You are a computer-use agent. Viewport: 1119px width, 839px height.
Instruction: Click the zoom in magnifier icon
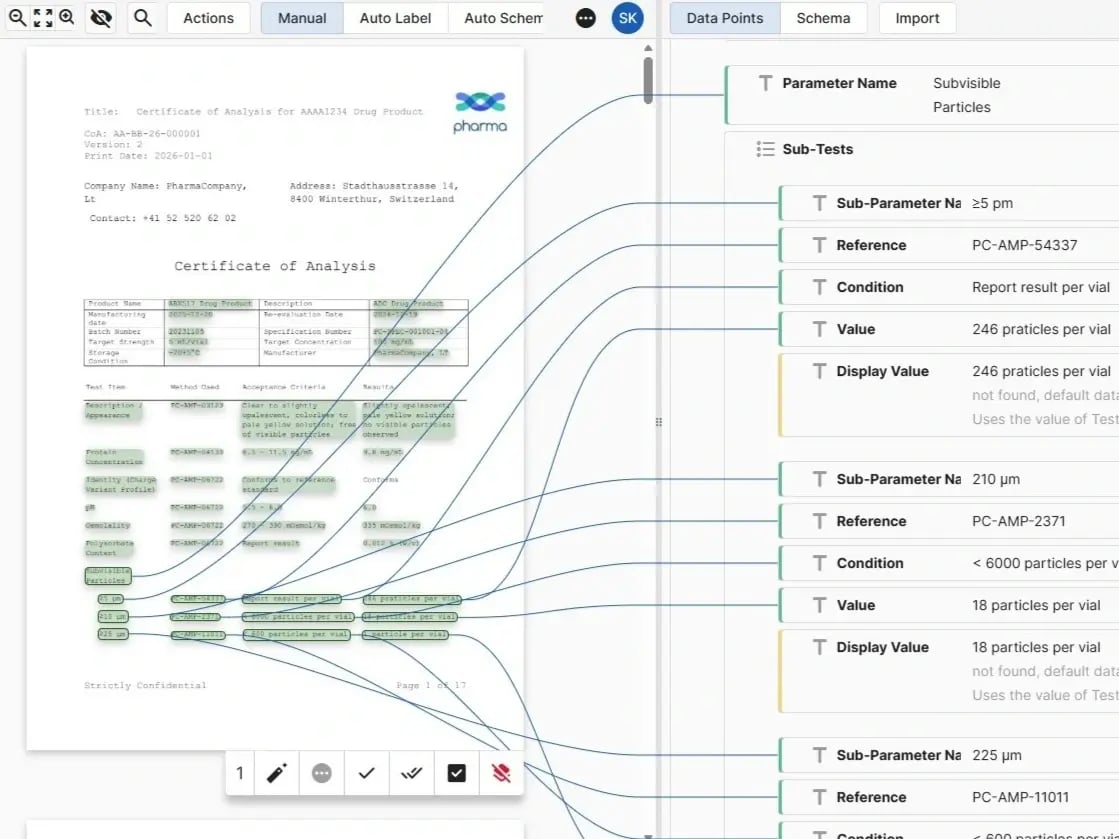(66, 17)
